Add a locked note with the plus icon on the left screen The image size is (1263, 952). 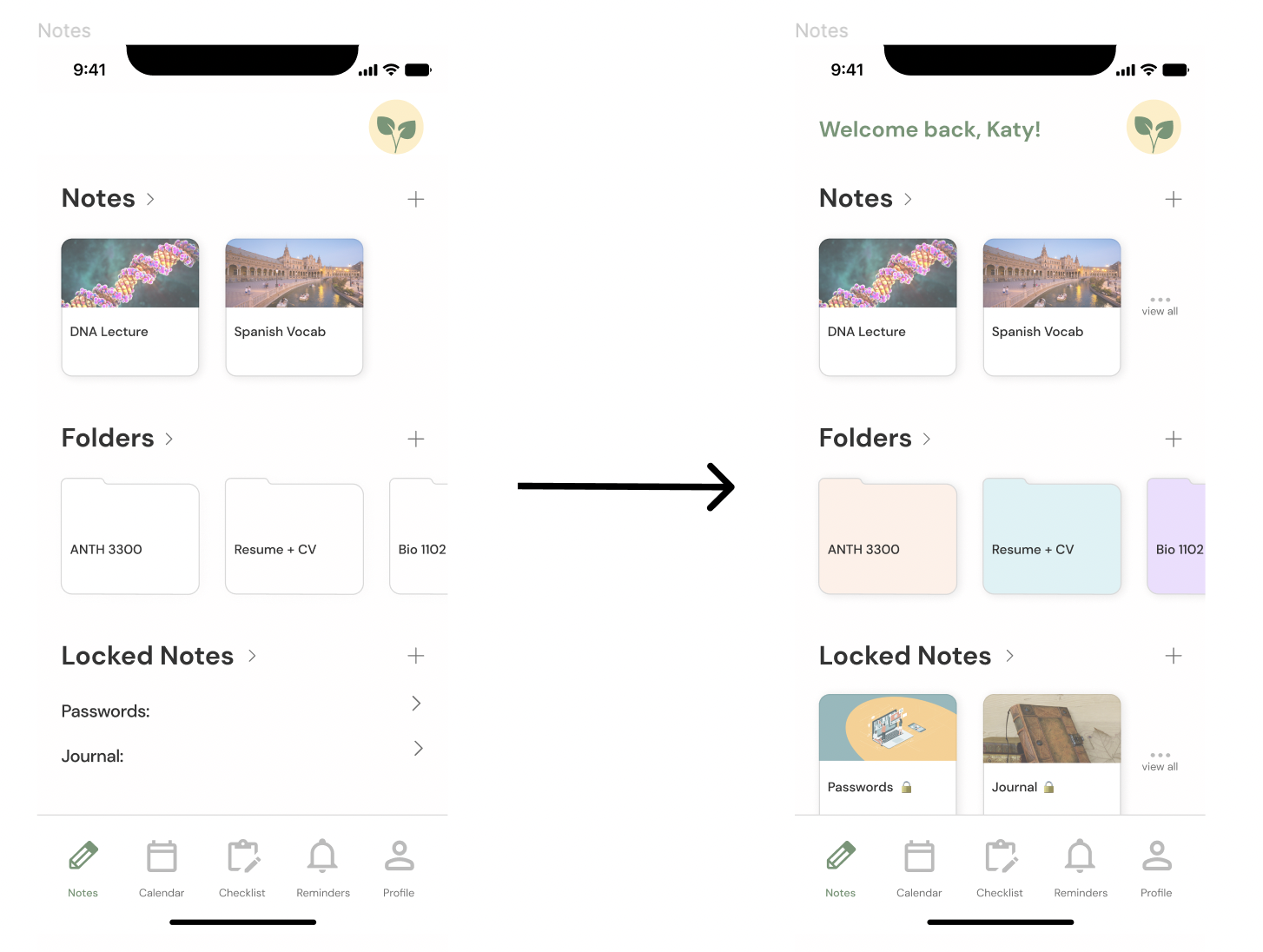[416, 656]
